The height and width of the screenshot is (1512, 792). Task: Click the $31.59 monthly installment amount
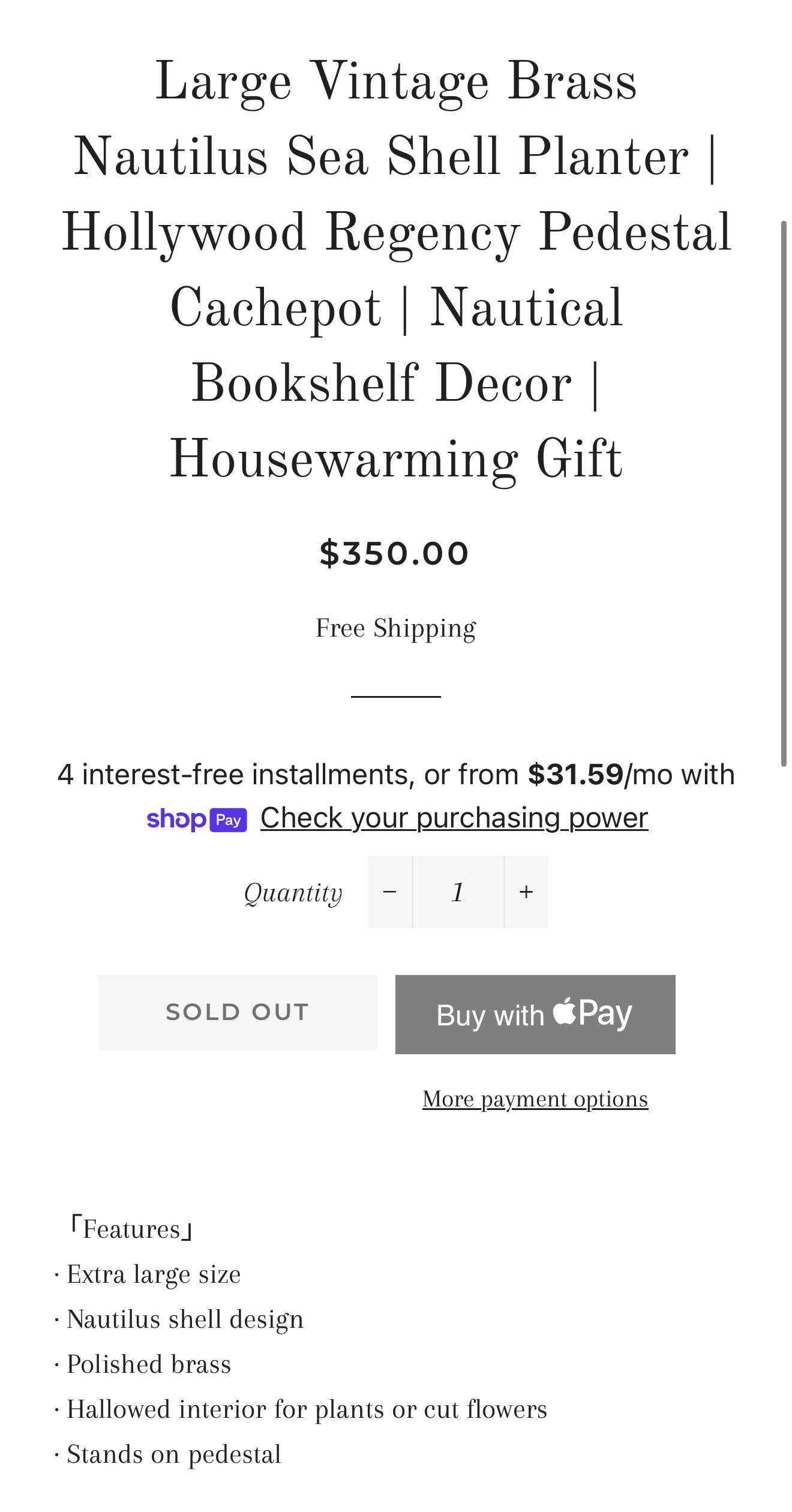(x=575, y=775)
